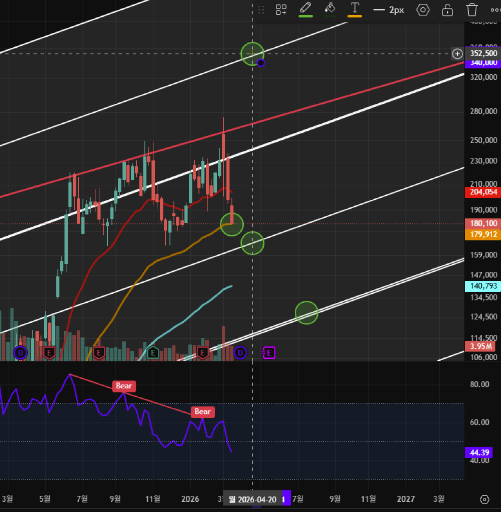Click the 80.00 RSI axis label
501x512 pixels.
pyautogui.click(x=479, y=384)
